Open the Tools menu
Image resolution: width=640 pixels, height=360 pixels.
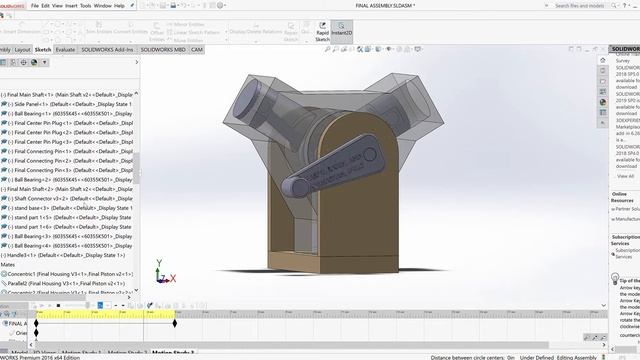click(85, 6)
